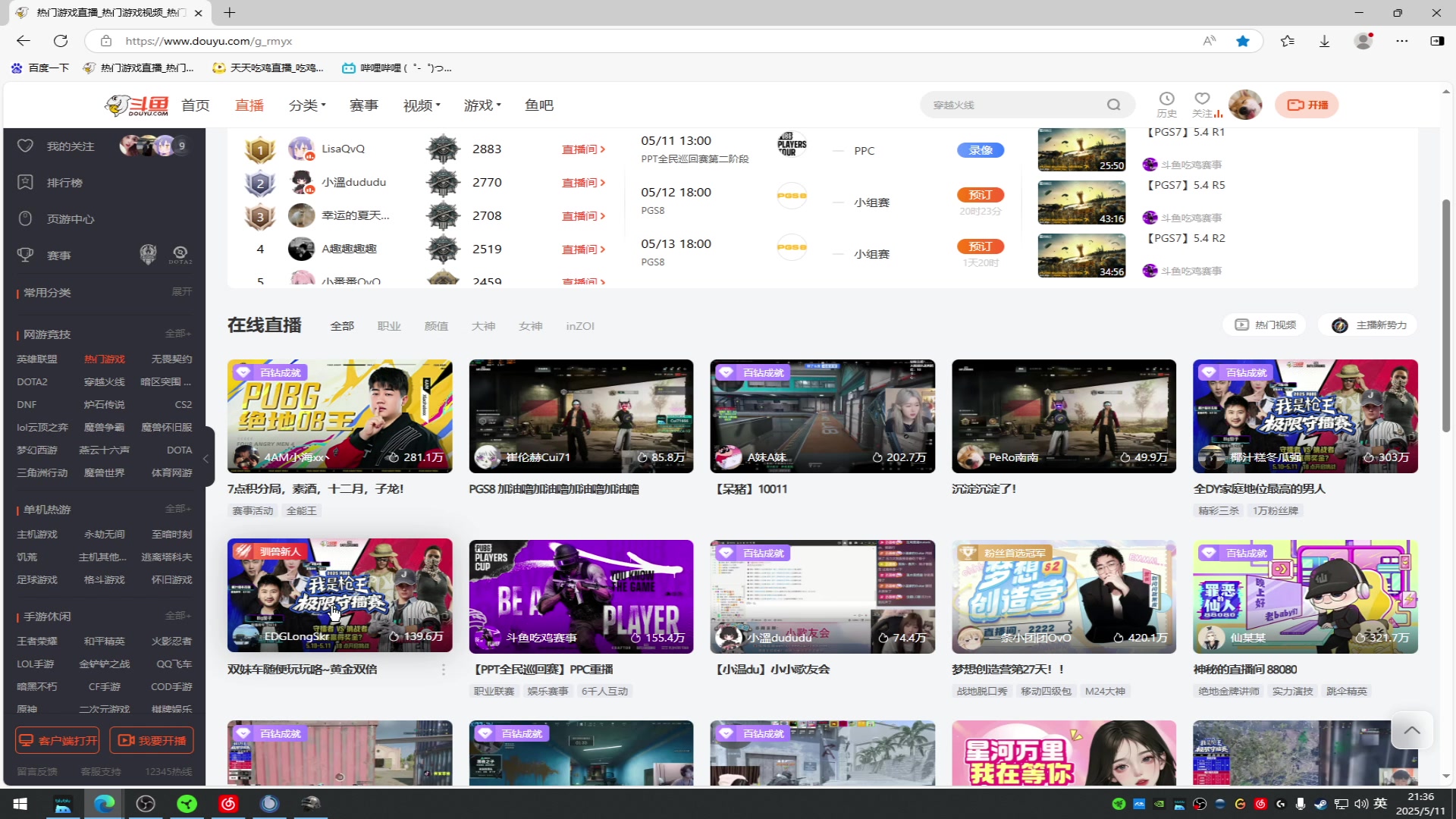Expand 手游休闲 全部 list
The width and height of the screenshot is (1456, 819).
(x=178, y=616)
